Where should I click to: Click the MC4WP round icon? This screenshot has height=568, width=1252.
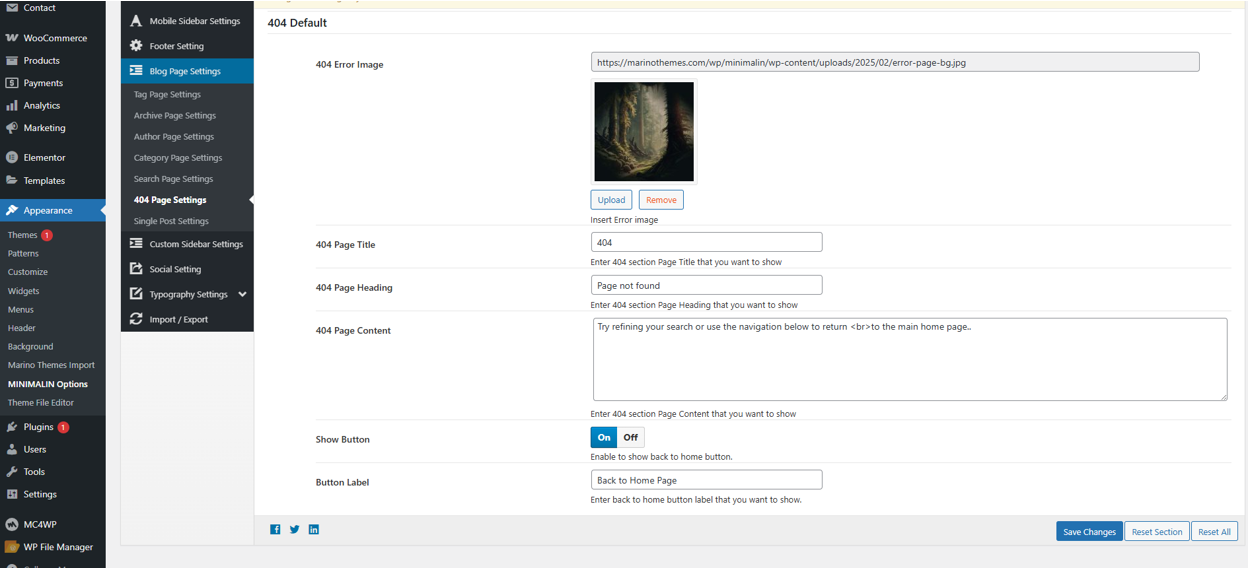click(x=12, y=524)
